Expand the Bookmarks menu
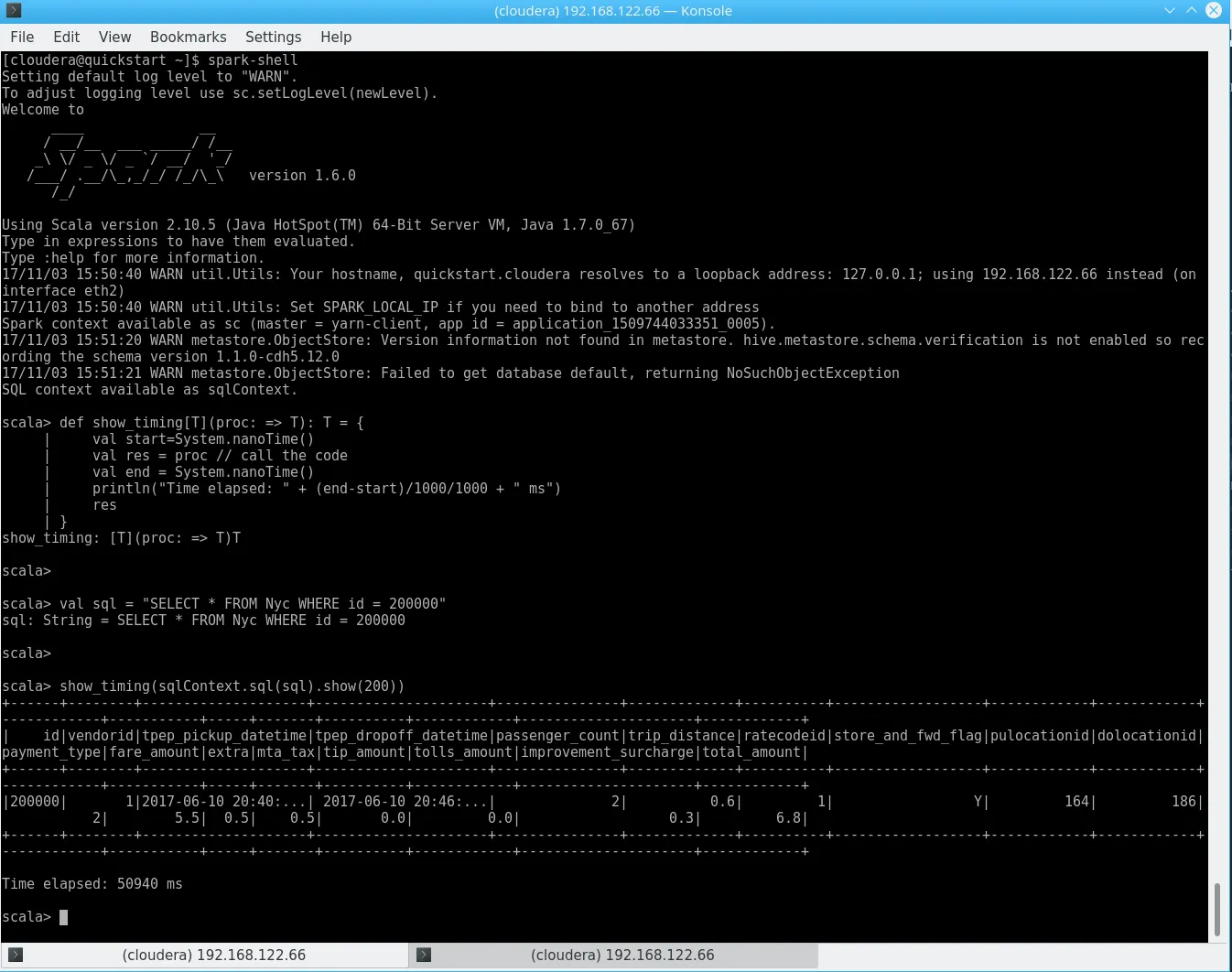 (188, 37)
